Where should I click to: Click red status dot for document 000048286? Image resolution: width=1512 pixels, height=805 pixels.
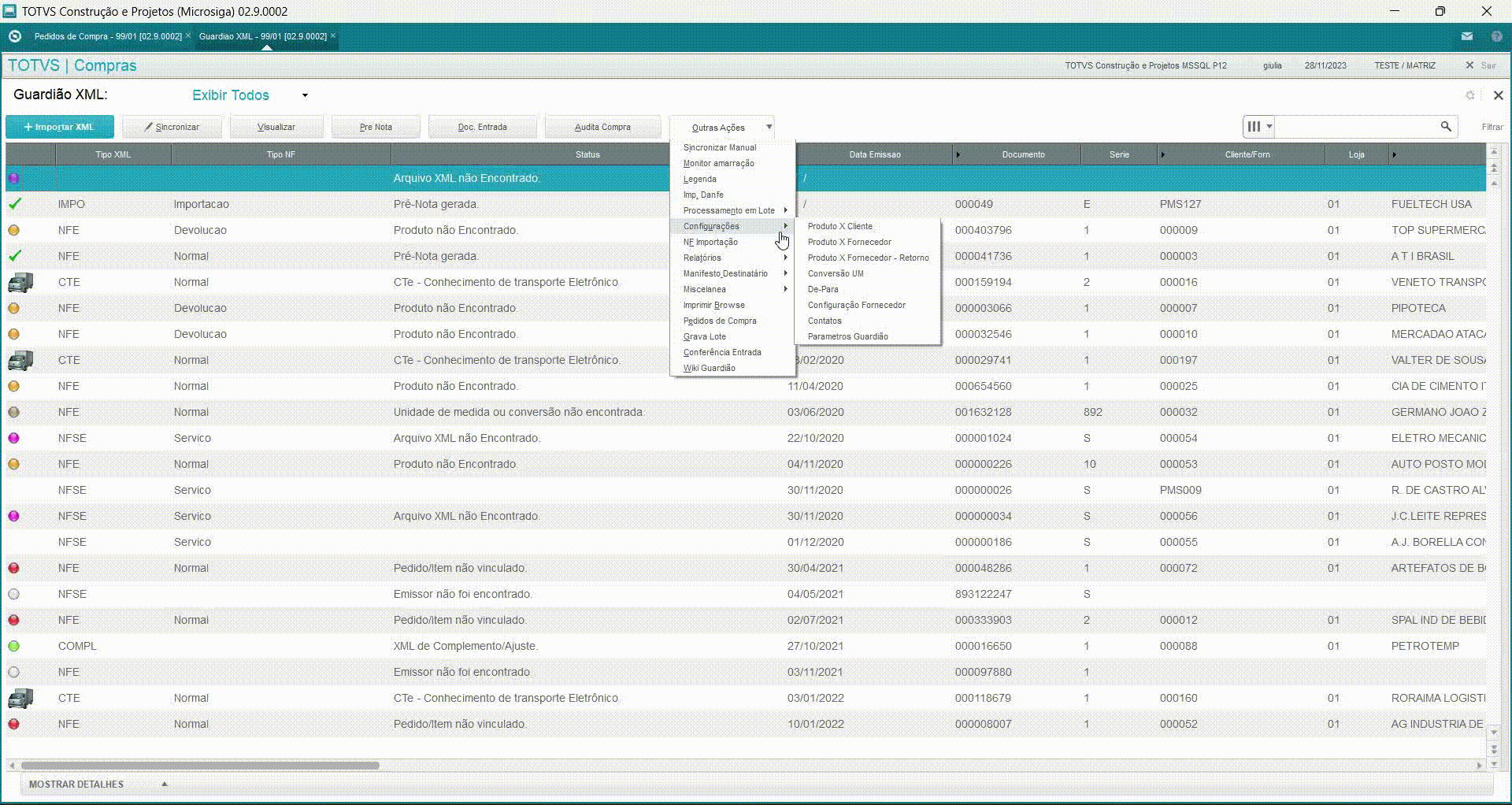click(x=13, y=568)
